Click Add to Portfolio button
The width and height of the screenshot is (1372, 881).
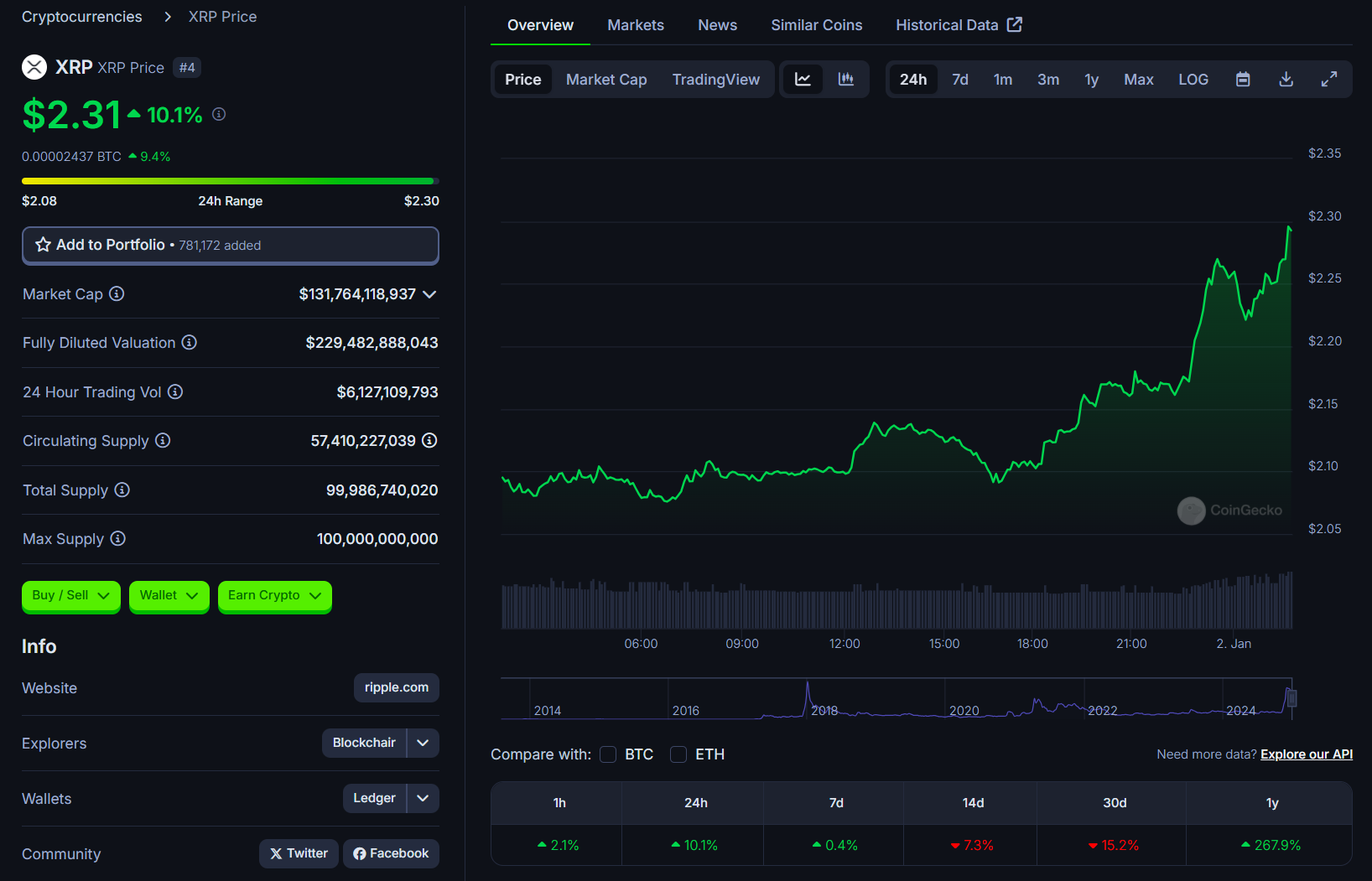pos(231,246)
